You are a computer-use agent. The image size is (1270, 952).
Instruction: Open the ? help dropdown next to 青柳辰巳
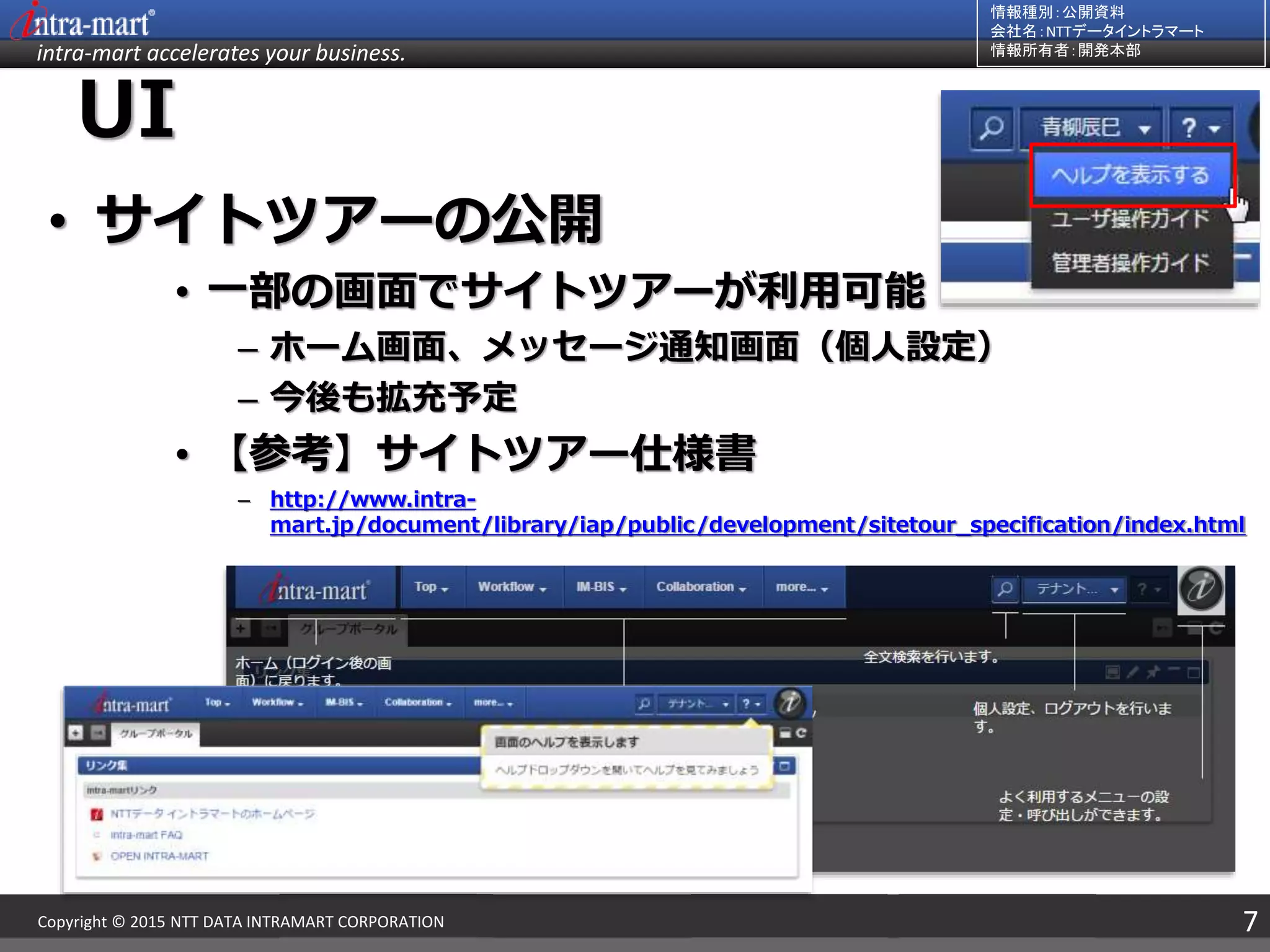pyautogui.click(x=1200, y=128)
